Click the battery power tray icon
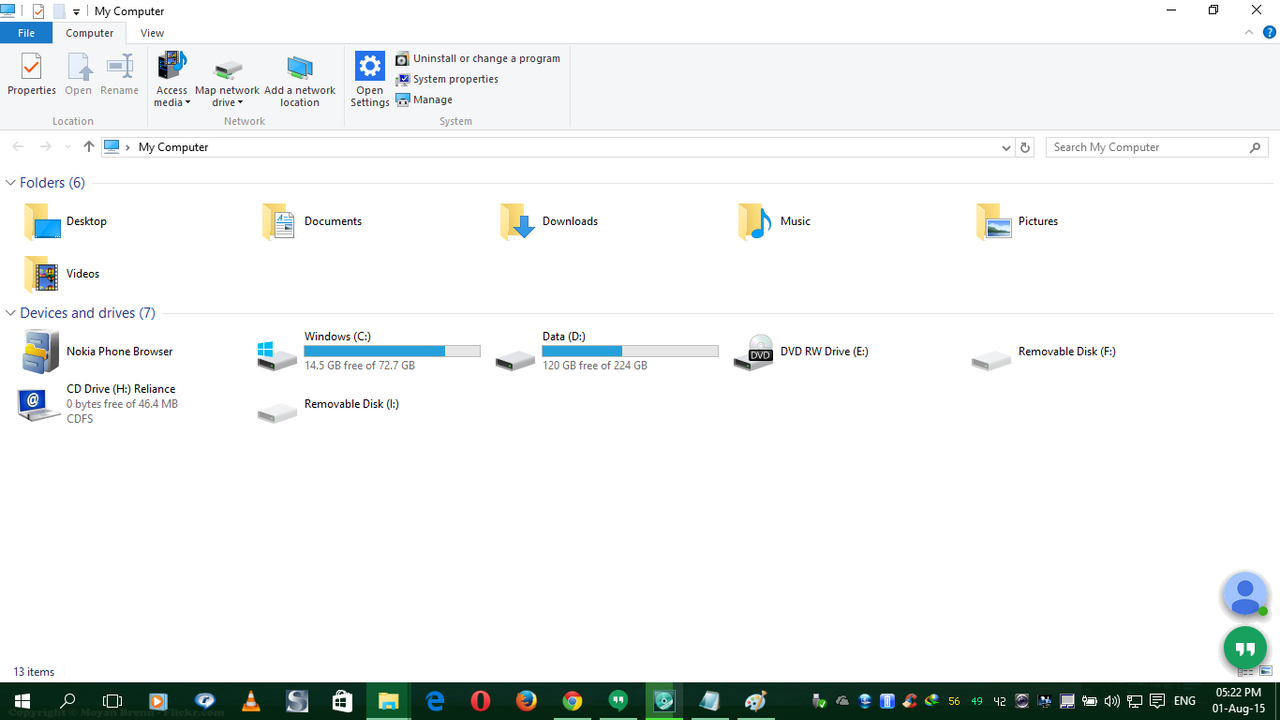The height and width of the screenshot is (720, 1280). point(1090,701)
